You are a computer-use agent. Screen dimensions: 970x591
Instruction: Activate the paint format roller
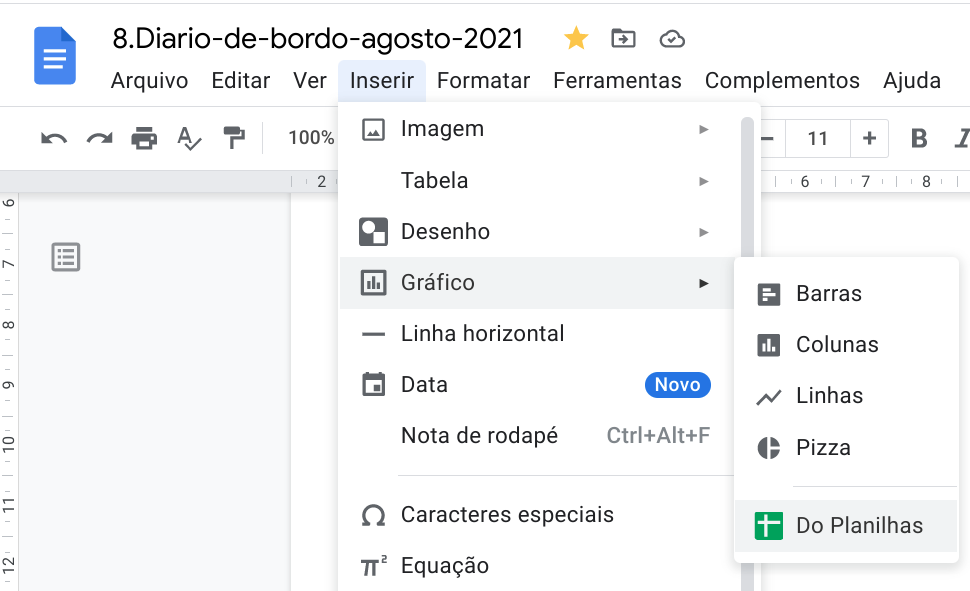pyautogui.click(x=234, y=138)
